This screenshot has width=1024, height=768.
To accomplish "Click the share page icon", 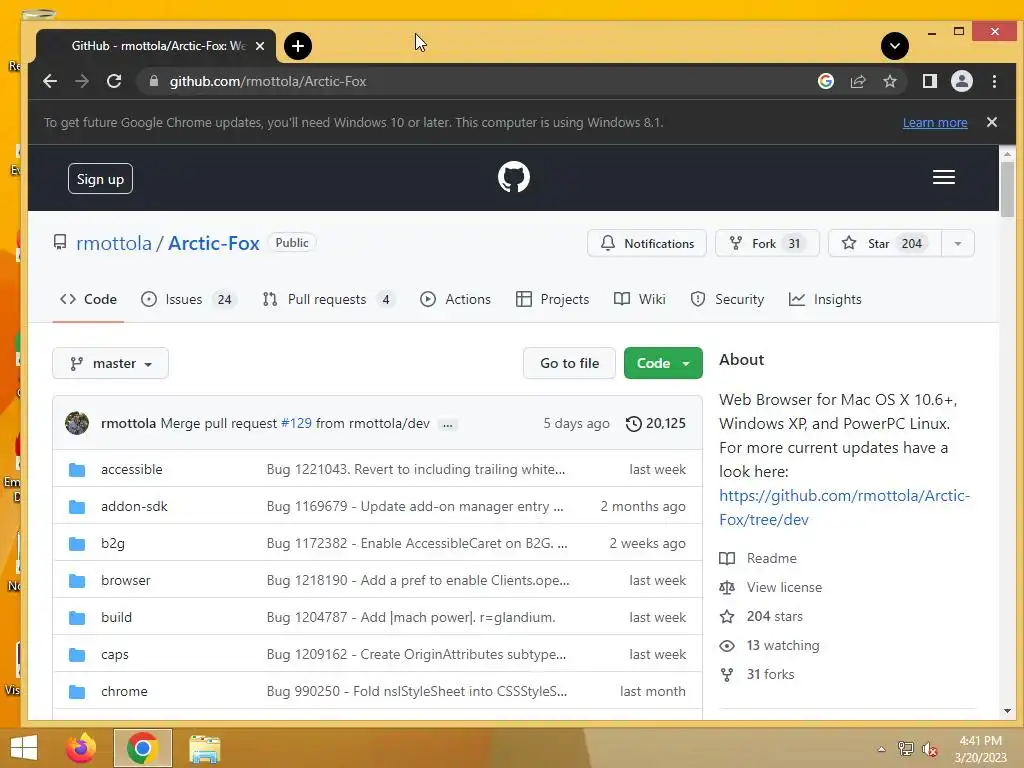I will [x=857, y=81].
